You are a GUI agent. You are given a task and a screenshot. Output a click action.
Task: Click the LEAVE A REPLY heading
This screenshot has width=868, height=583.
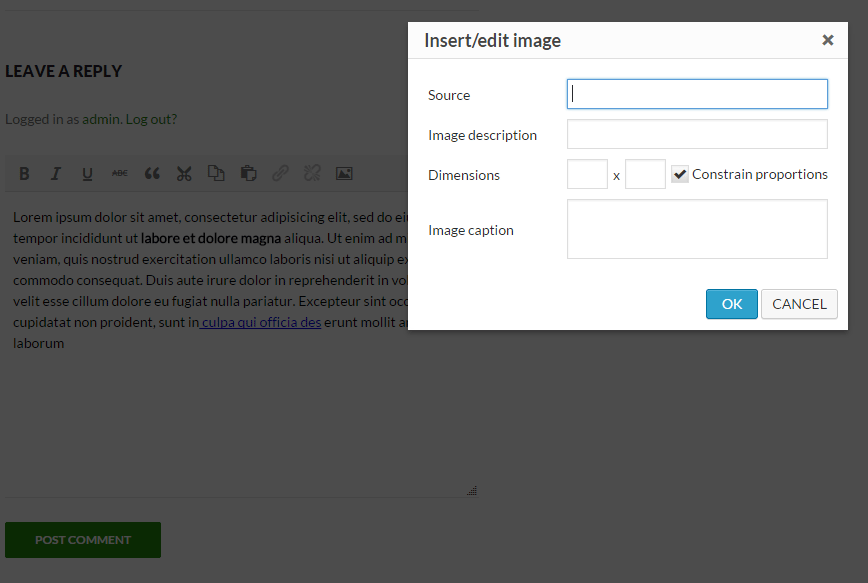(63, 71)
